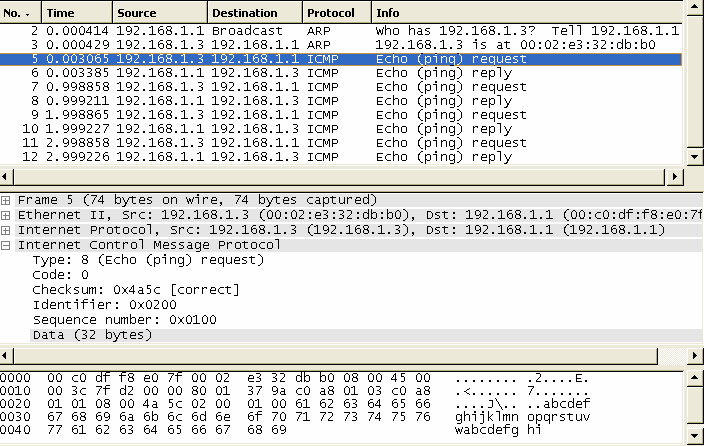Image resolution: width=704 pixels, height=446 pixels.
Task: Expand the Internet Protocol tree node
Action: coord(5,230)
